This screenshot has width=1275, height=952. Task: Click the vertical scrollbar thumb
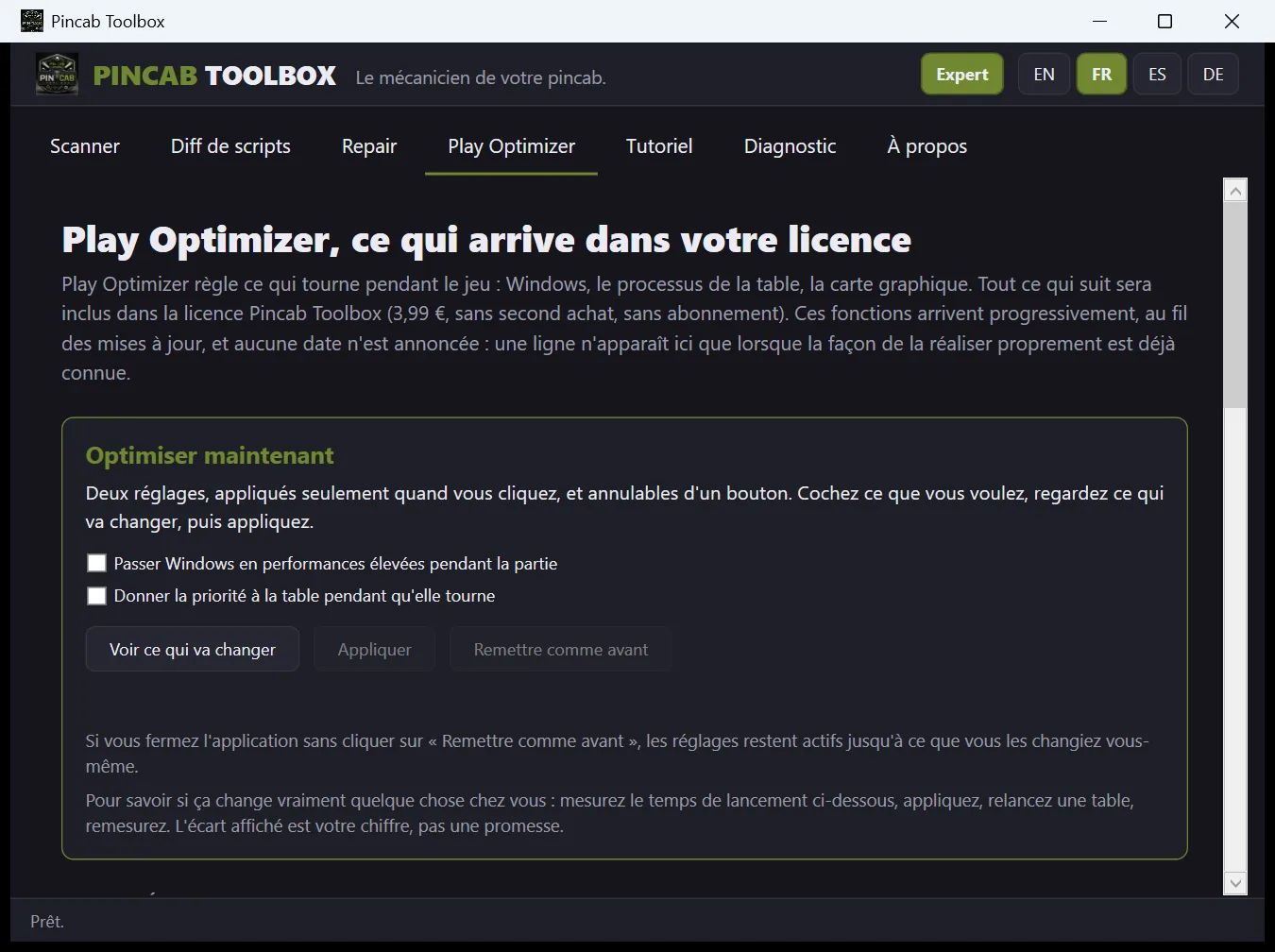(1235, 304)
